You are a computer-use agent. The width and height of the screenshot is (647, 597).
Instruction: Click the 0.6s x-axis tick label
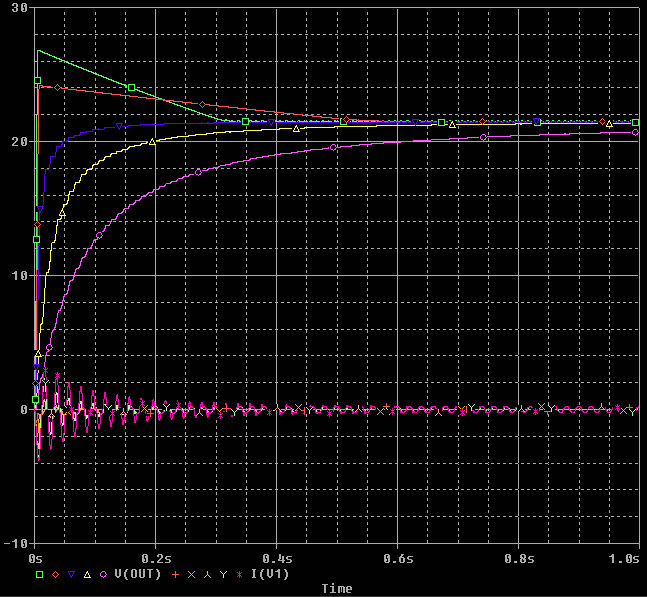tap(398, 559)
